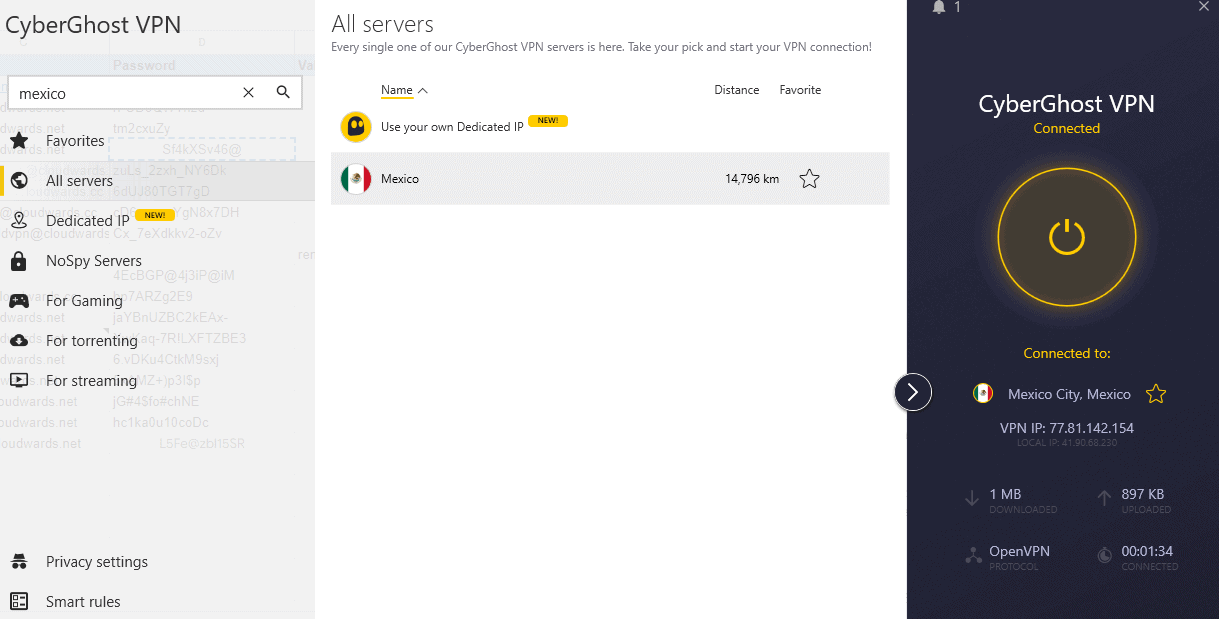Screen dimensions: 1219x619
Task: Toggle the VPN power button
Action: click(x=1067, y=237)
